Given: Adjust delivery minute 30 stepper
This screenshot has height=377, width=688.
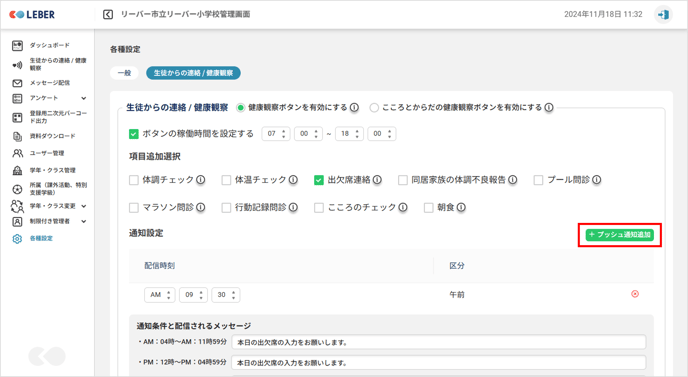Looking at the screenshot, I should tap(226, 295).
